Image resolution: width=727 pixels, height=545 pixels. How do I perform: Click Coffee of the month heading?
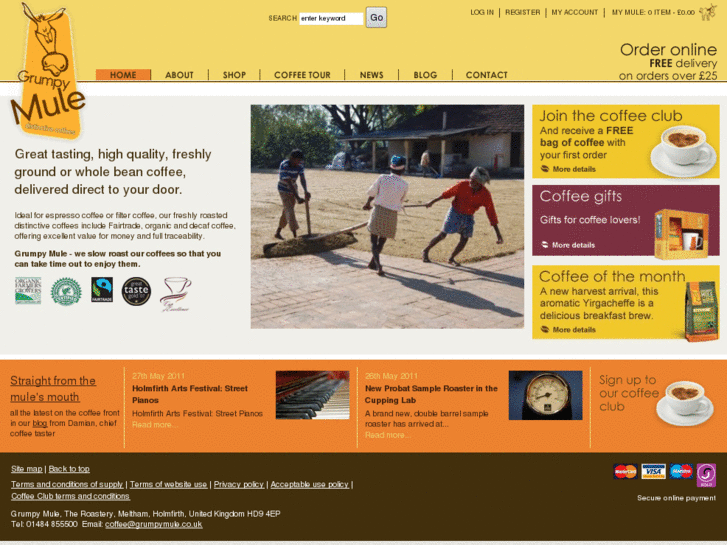(612, 276)
